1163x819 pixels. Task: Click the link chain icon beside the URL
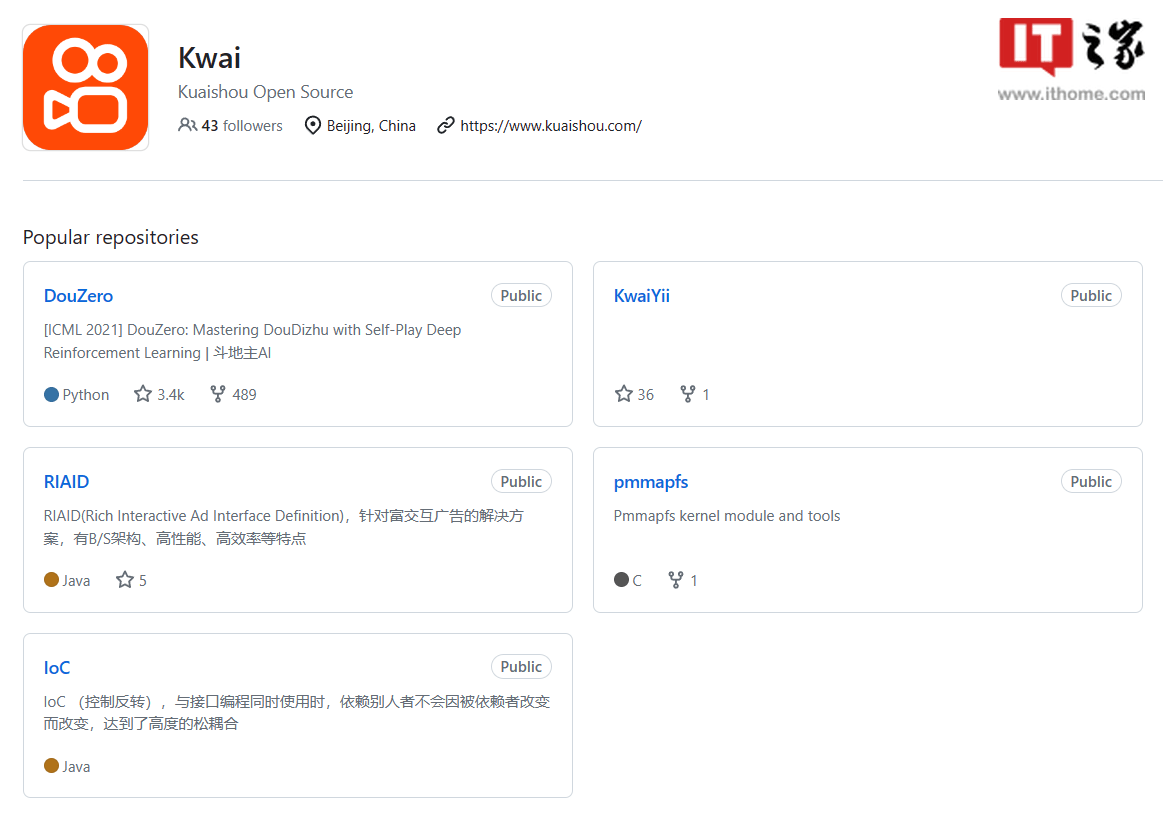tap(446, 125)
